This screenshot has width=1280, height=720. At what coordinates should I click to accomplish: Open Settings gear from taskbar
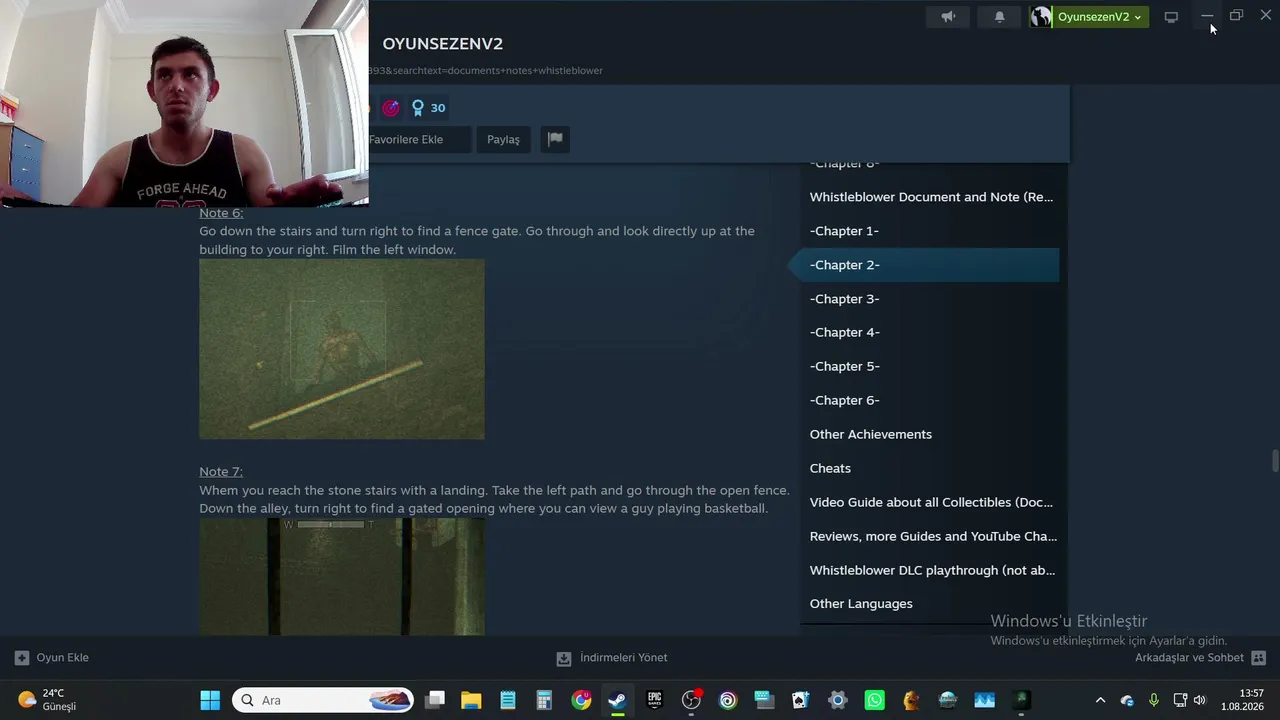[838, 700]
